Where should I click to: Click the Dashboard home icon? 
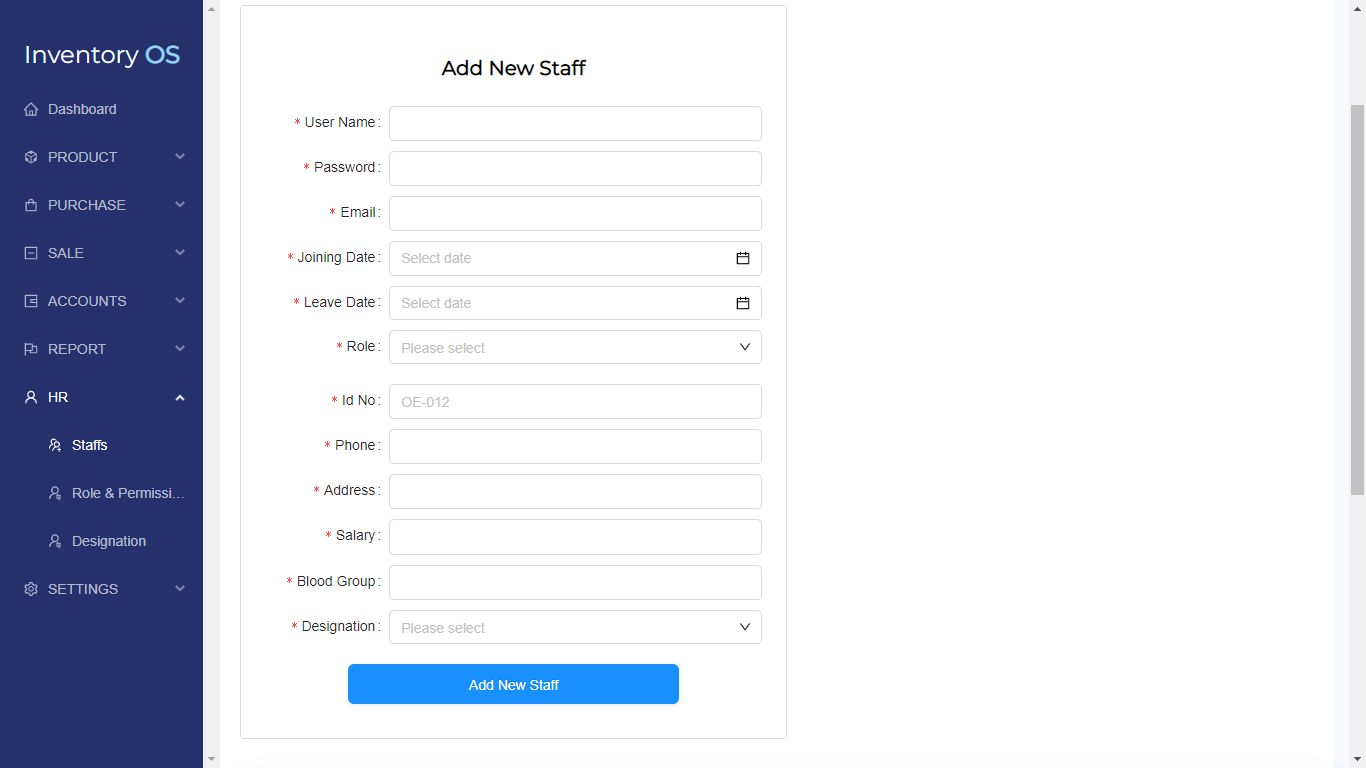[x=31, y=109]
